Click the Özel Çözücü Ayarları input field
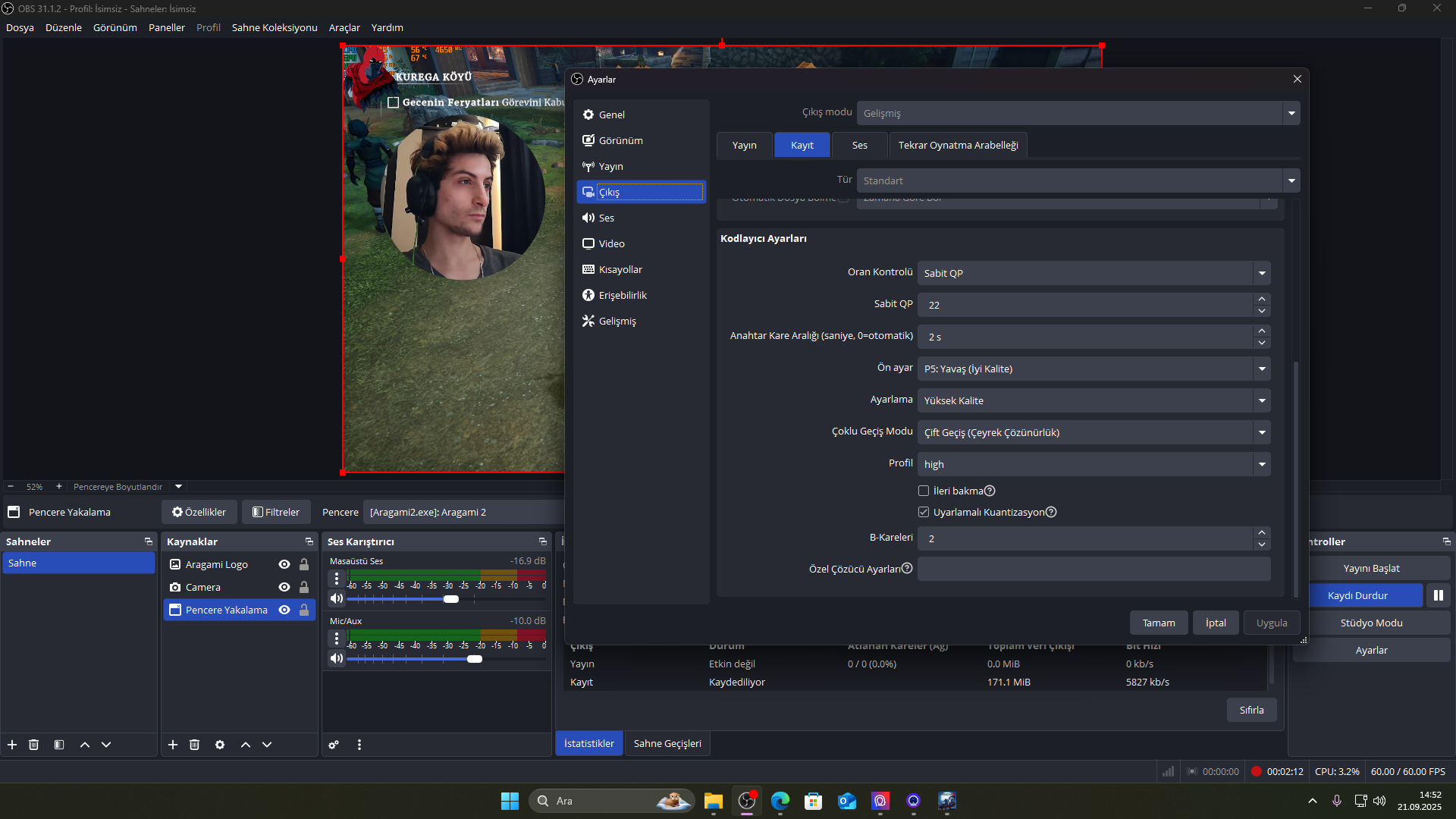Image resolution: width=1456 pixels, height=819 pixels. coord(1094,569)
